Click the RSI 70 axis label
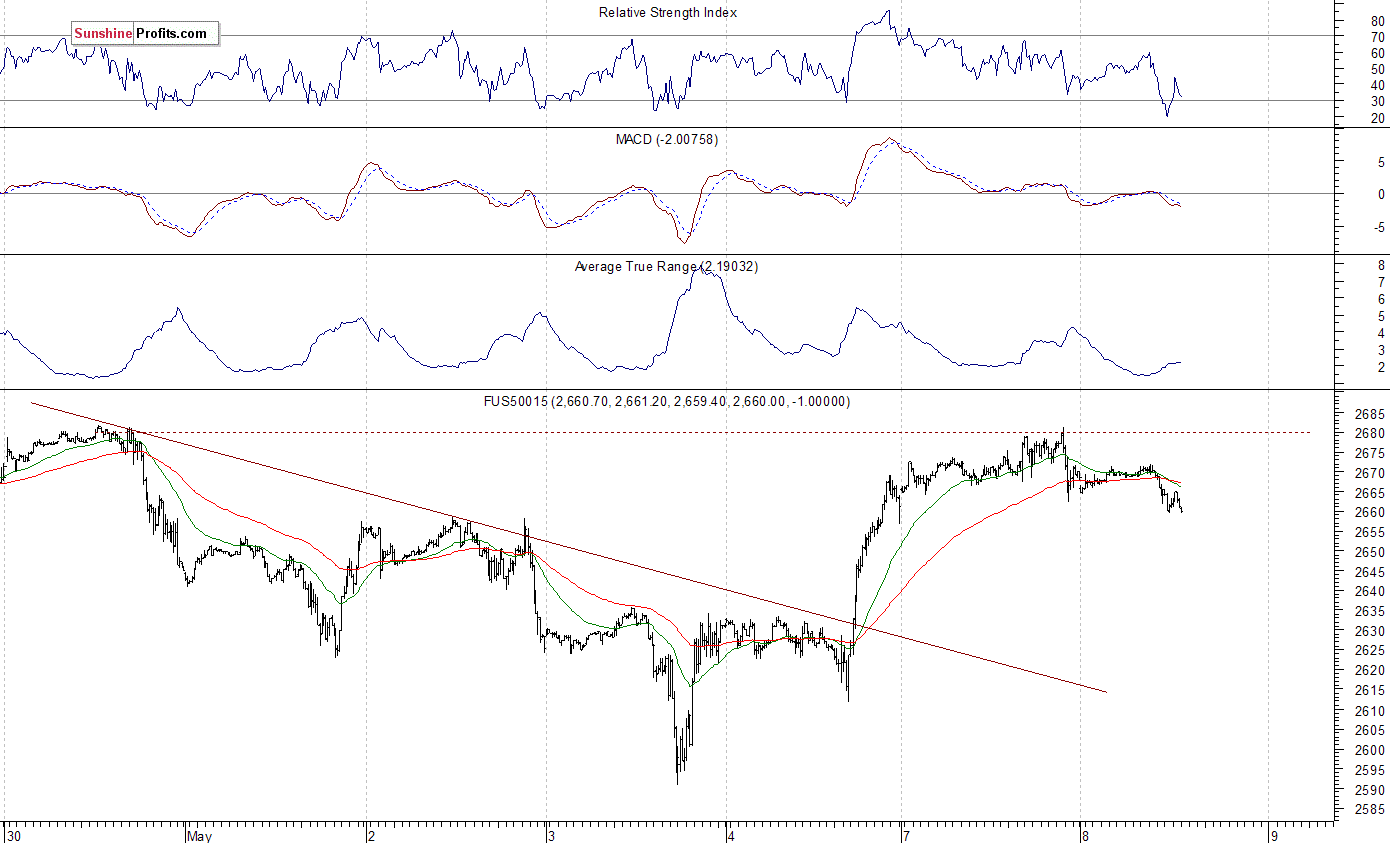Viewport: 1390px width, 843px height. pos(1377,37)
